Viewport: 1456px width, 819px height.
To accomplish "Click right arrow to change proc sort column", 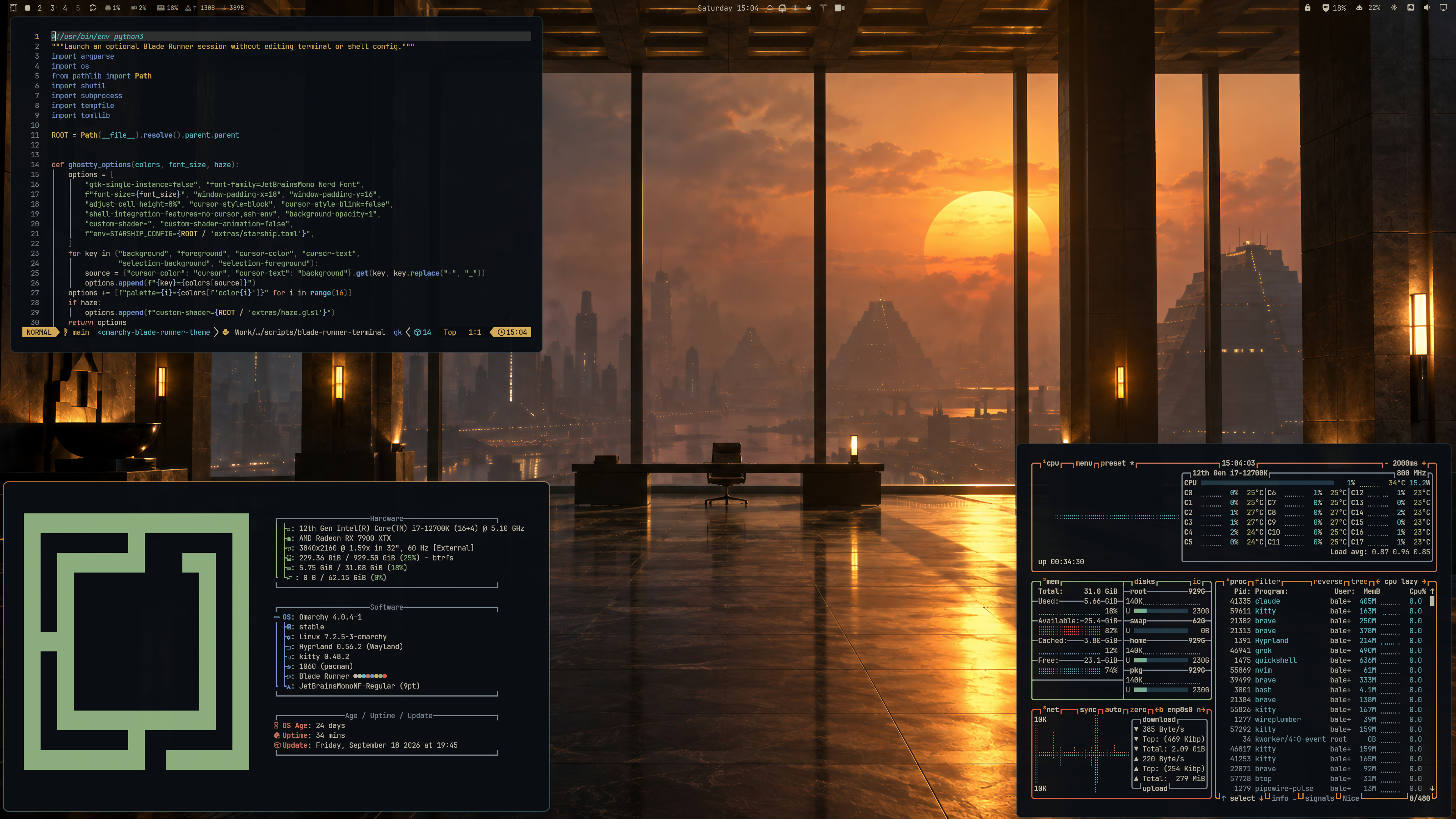I will point(1424,582).
